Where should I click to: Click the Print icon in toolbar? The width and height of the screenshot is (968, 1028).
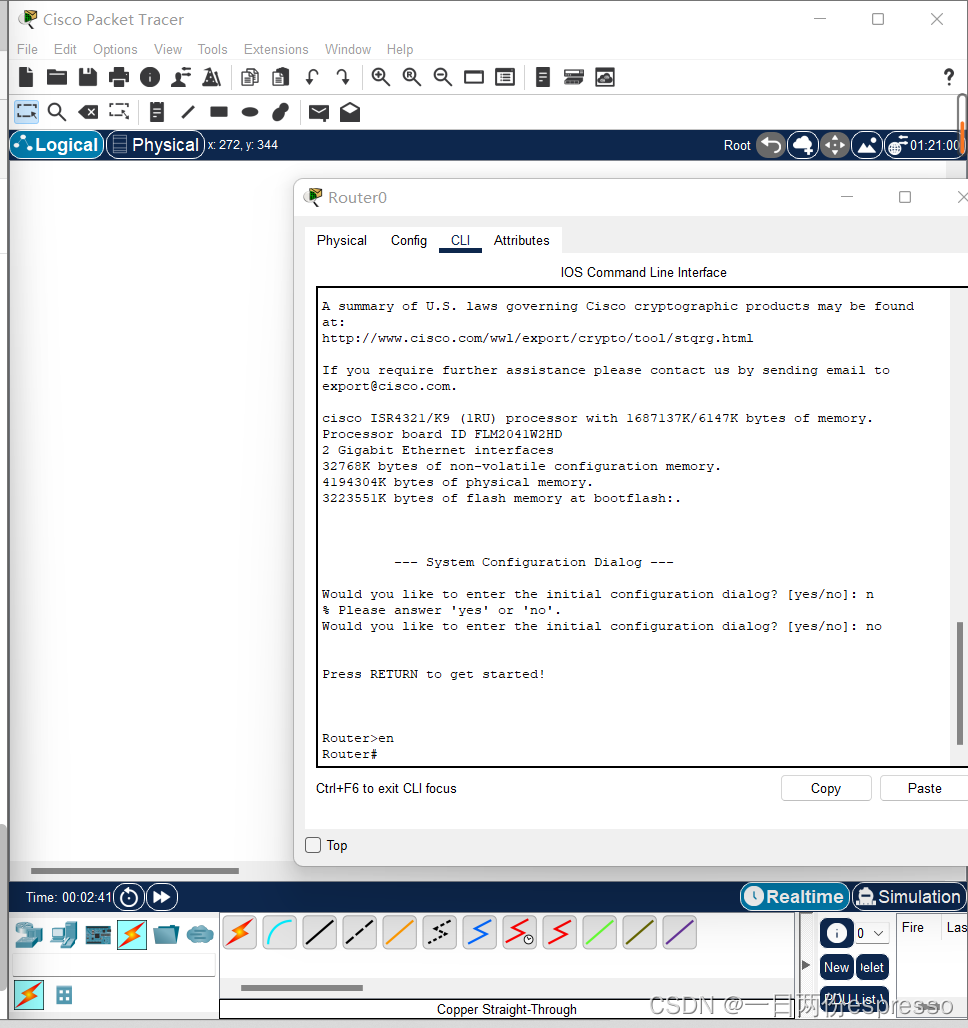(119, 77)
